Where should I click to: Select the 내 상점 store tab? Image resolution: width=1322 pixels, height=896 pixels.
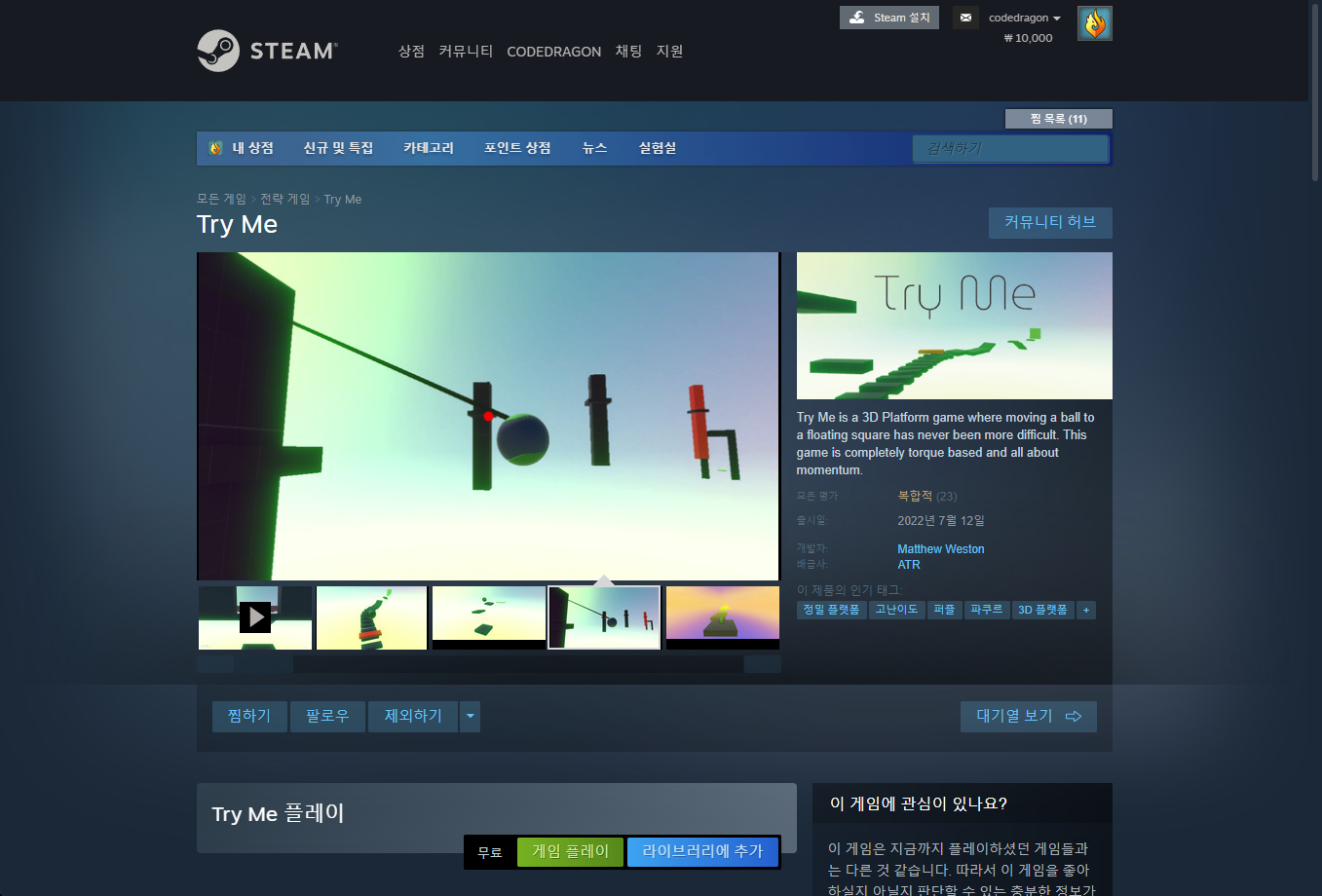242,148
